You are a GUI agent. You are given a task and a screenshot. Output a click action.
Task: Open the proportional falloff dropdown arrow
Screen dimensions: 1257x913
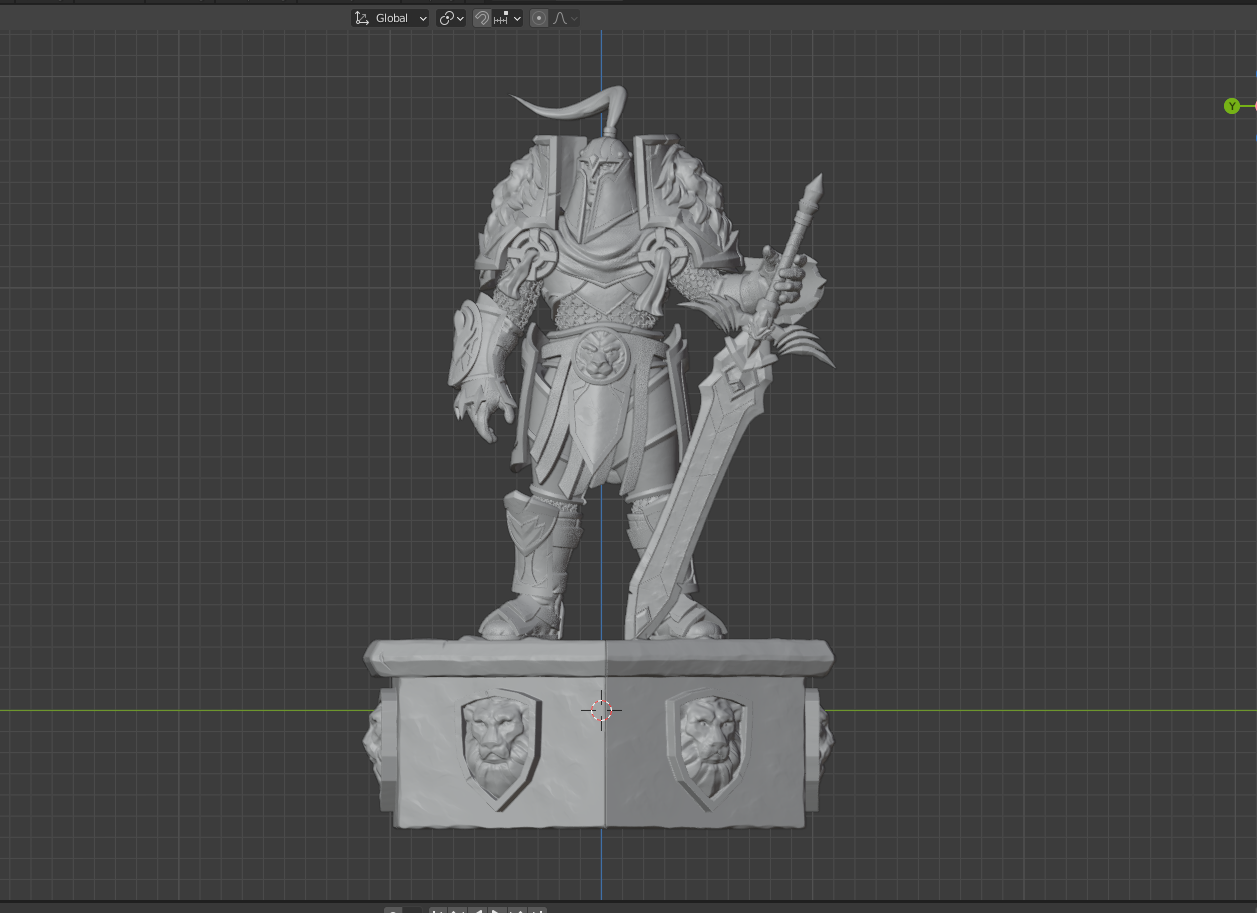pos(575,18)
